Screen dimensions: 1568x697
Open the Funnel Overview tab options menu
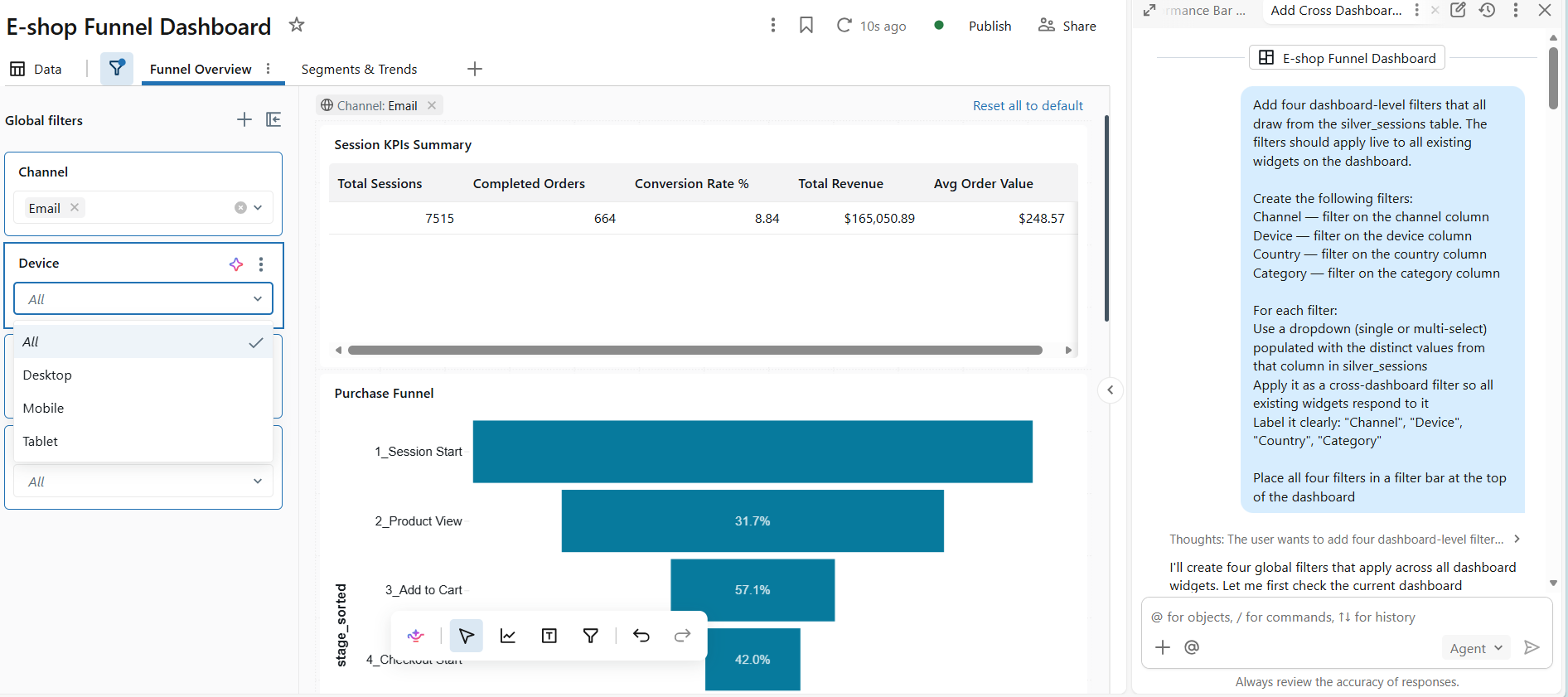[x=268, y=69]
